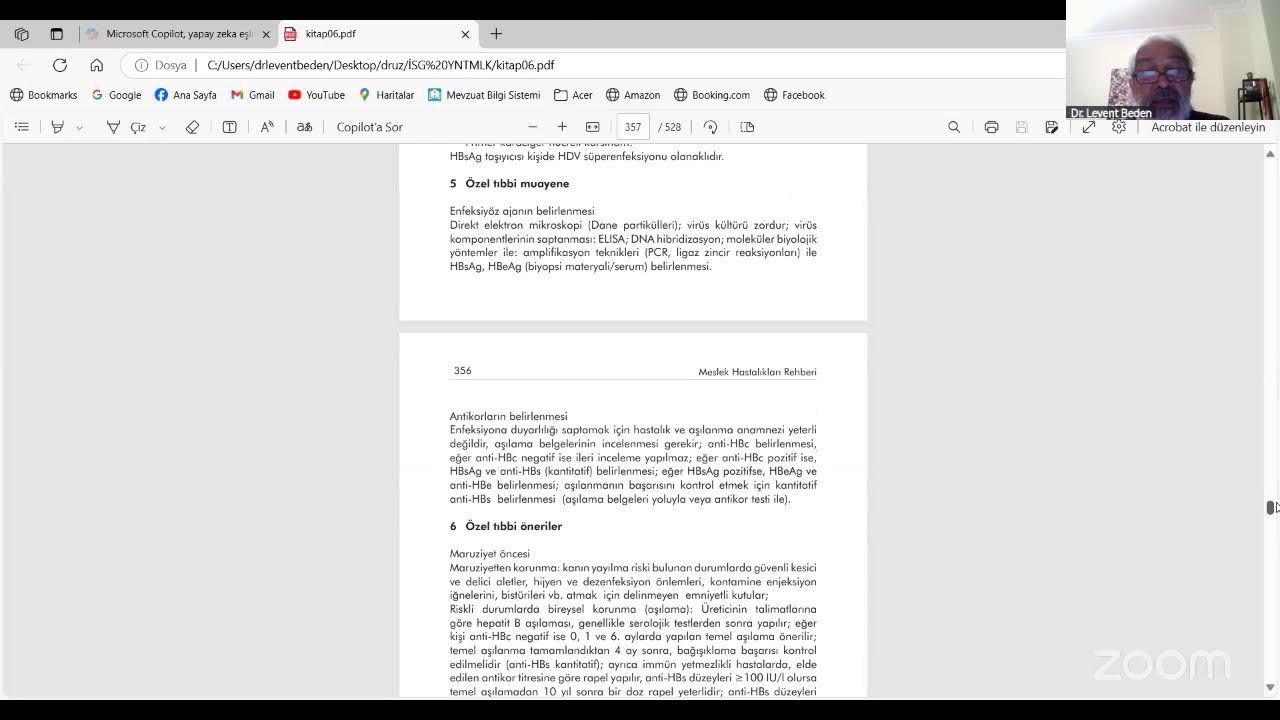The height and width of the screenshot is (720, 1280).
Task: Click Copilot'a Sor button
Action: click(369, 127)
